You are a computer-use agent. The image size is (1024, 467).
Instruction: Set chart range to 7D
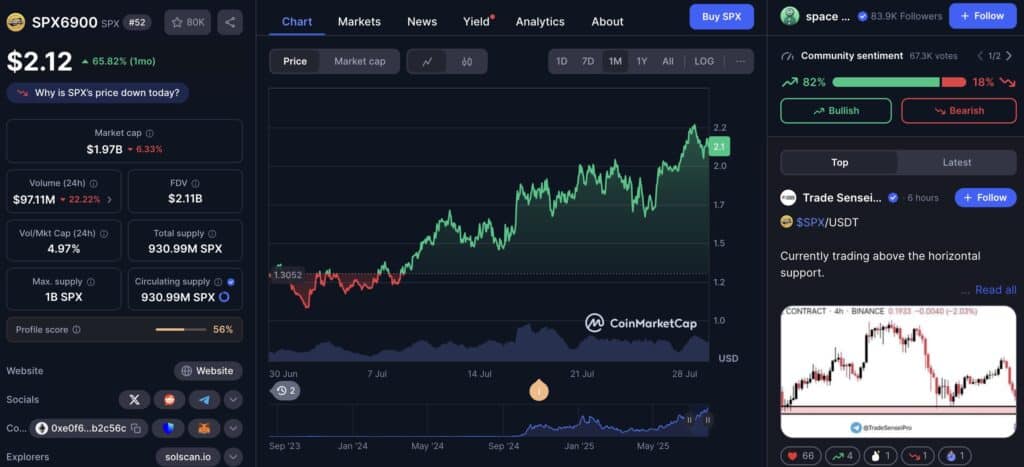tap(588, 61)
